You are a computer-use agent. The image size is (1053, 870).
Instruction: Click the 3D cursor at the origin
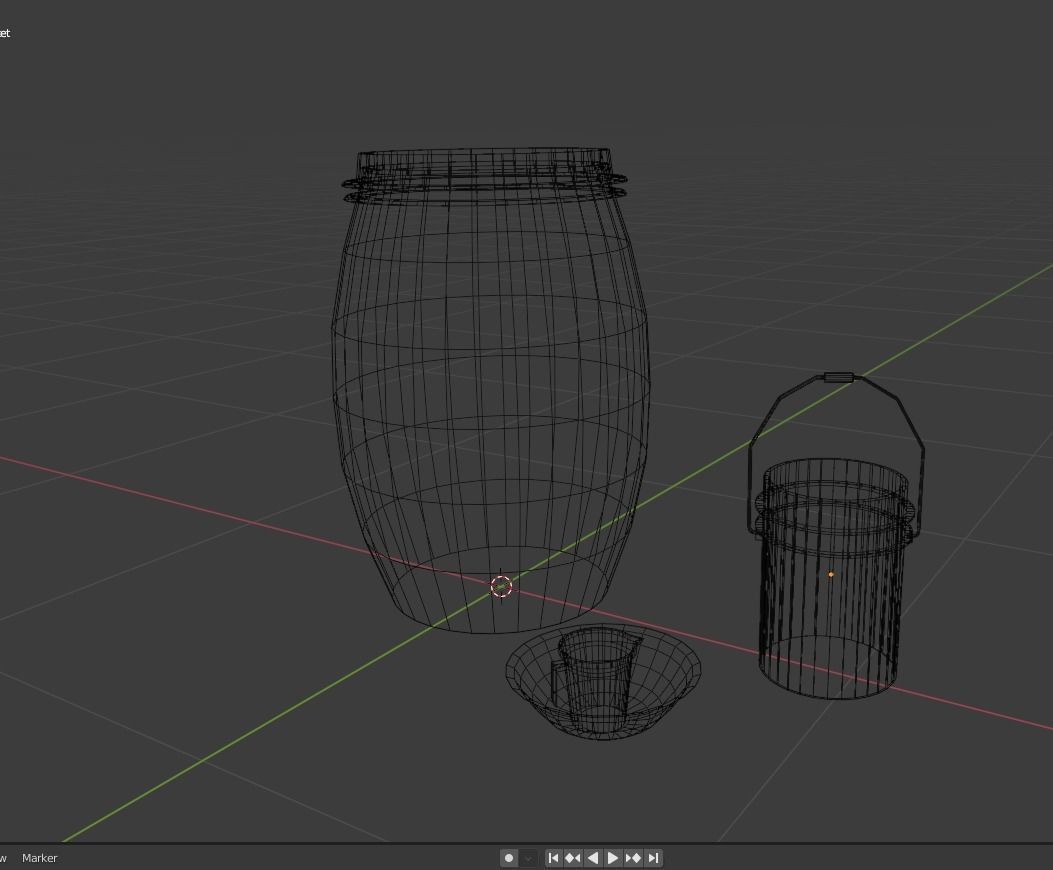tap(501, 586)
